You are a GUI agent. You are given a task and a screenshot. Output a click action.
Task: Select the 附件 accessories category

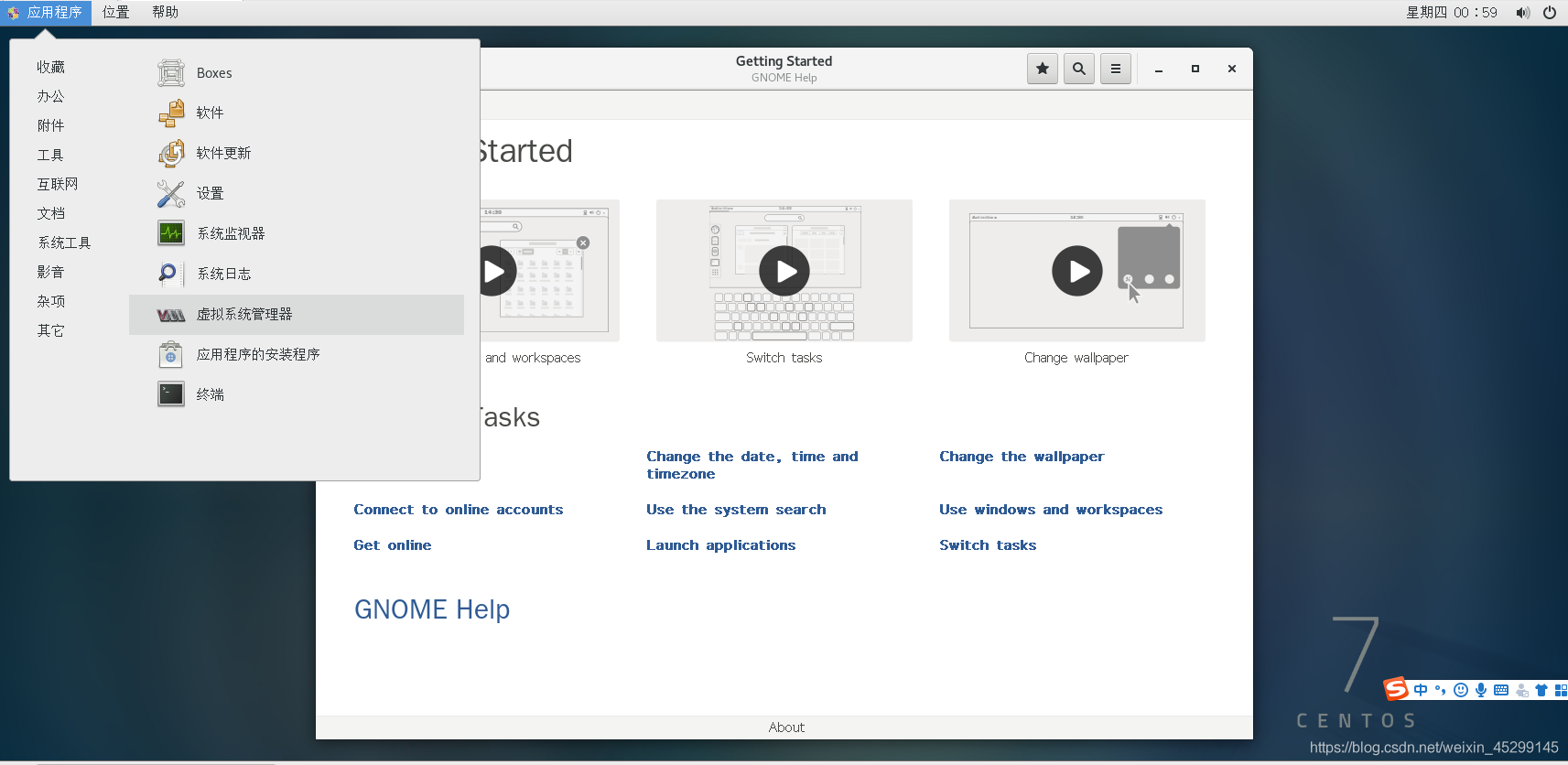[51, 125]
